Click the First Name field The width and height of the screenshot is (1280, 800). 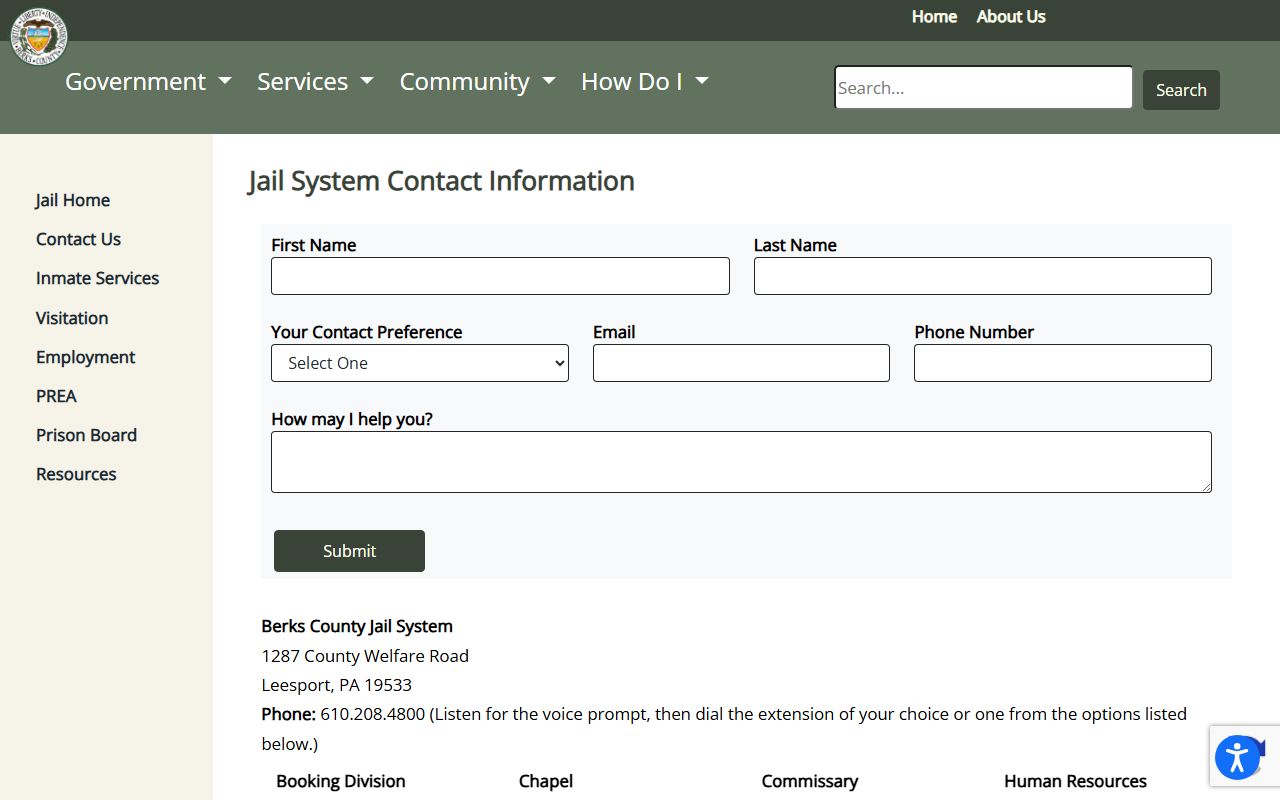[x=500, y=276]
